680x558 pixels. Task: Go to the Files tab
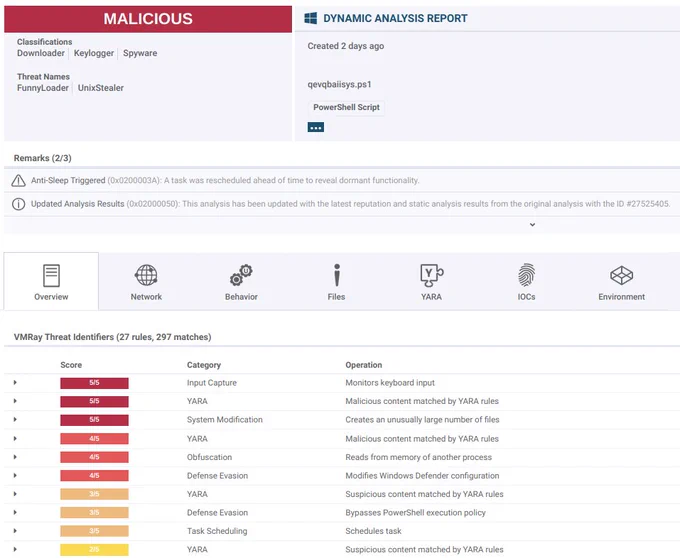coord(336,281)
